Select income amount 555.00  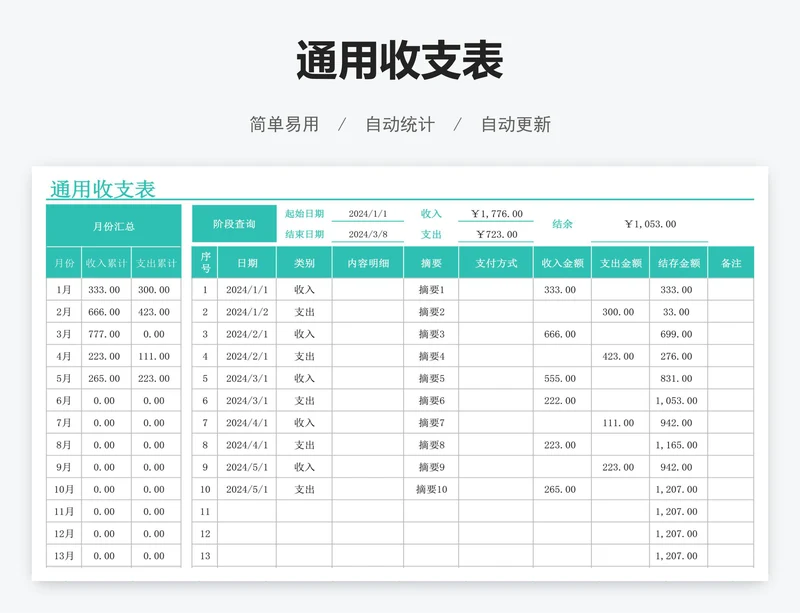(560, 379)
